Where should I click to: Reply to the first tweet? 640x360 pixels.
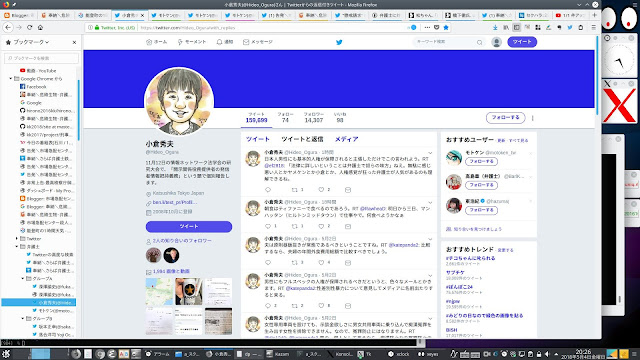pyautogui.click(x=268, y=190)
